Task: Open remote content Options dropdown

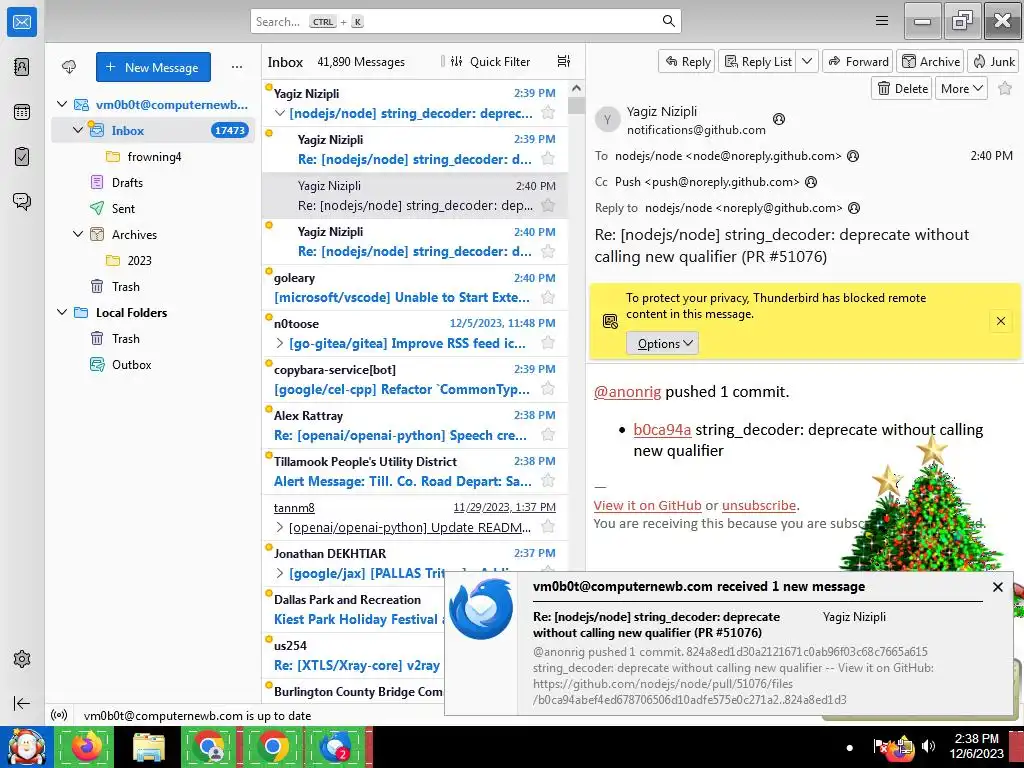Action: point(662,344)
